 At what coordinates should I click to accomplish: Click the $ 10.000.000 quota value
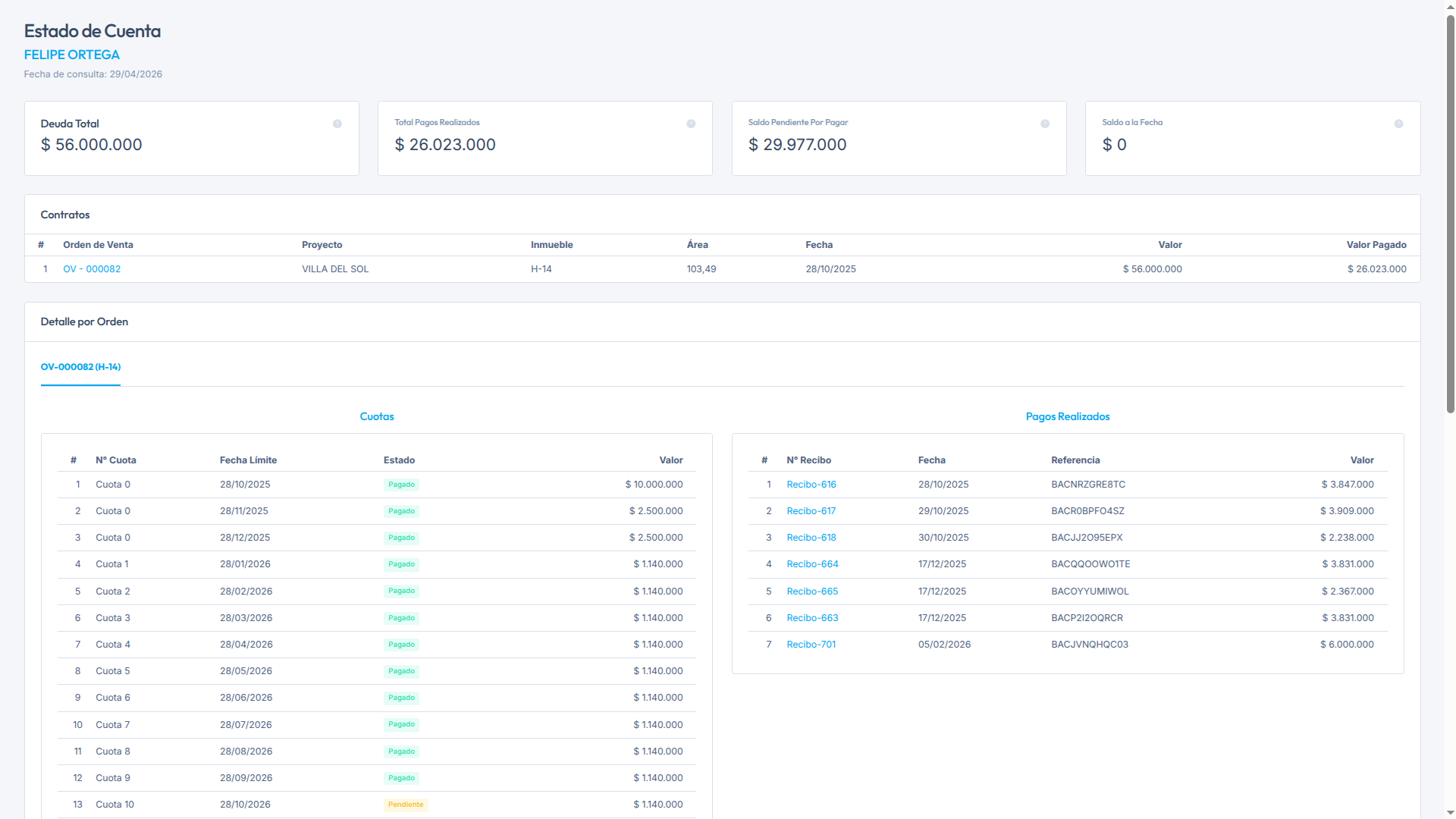click(x=654, y=485)
